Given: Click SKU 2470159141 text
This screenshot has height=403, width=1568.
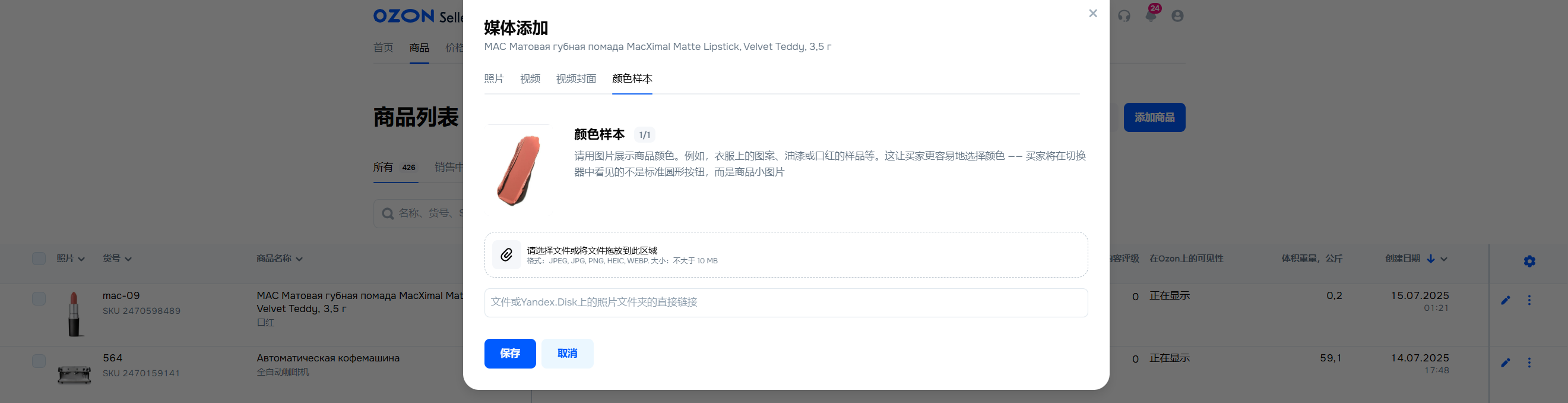Looking at the screenshot, I should pos(141,373).
